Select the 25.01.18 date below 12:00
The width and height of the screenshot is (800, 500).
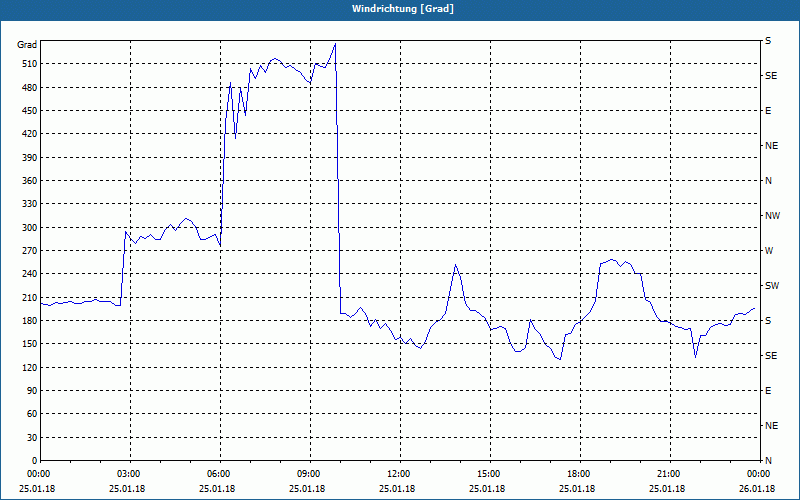(x=397, y=489)
